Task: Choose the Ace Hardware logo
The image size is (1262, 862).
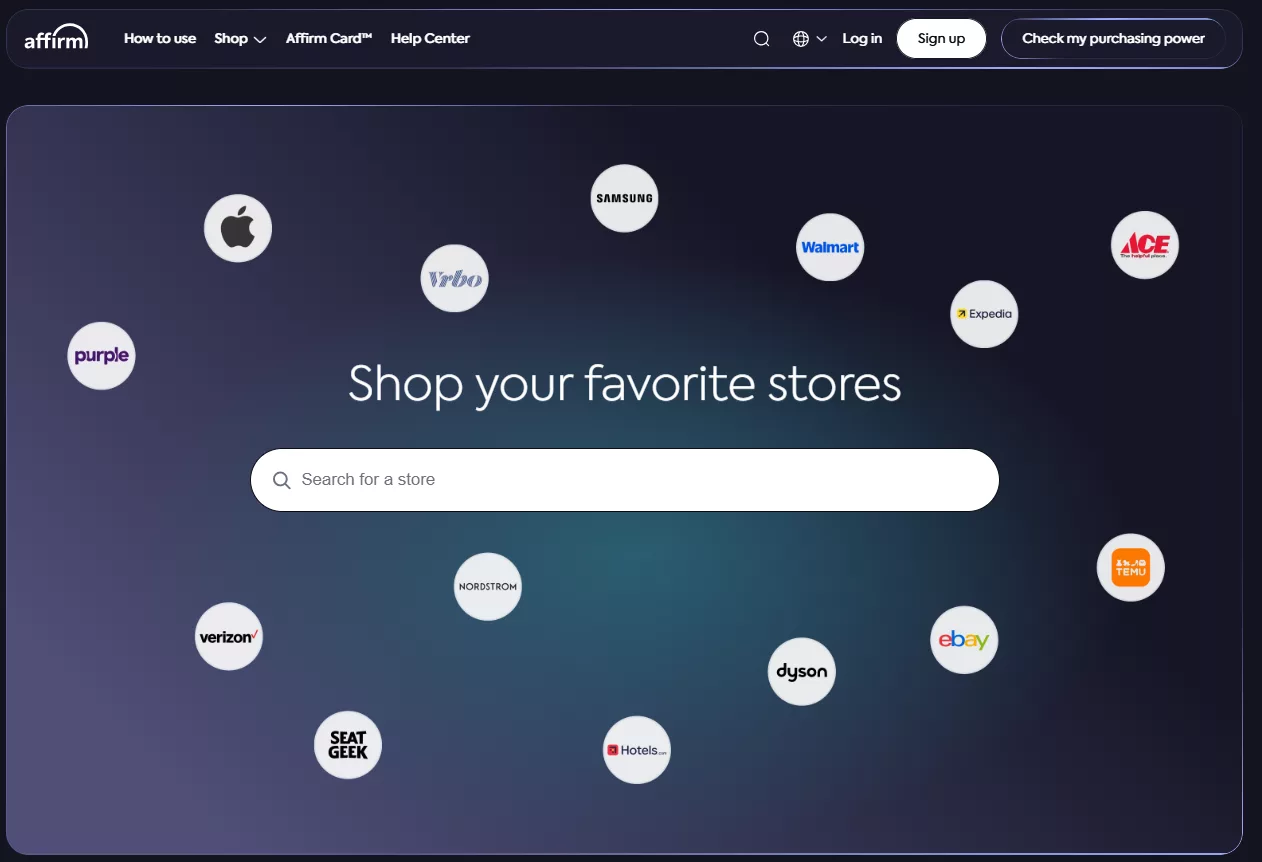Action: 1145,244
